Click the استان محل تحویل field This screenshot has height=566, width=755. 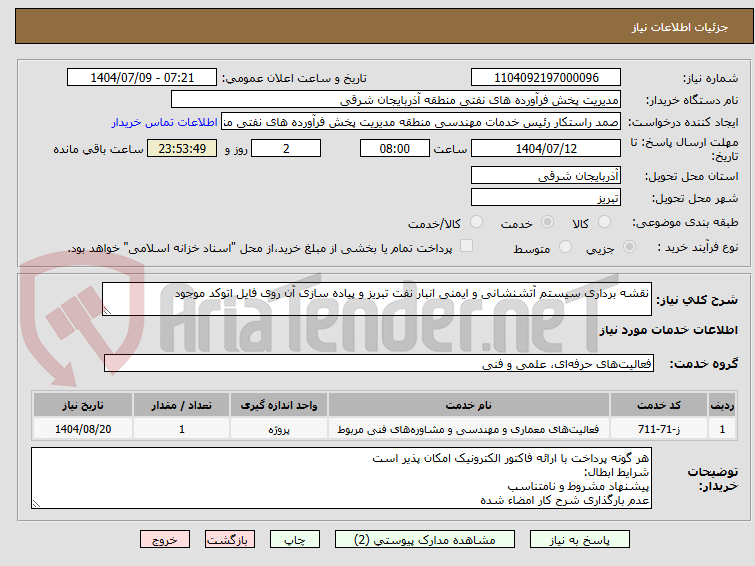546,175
